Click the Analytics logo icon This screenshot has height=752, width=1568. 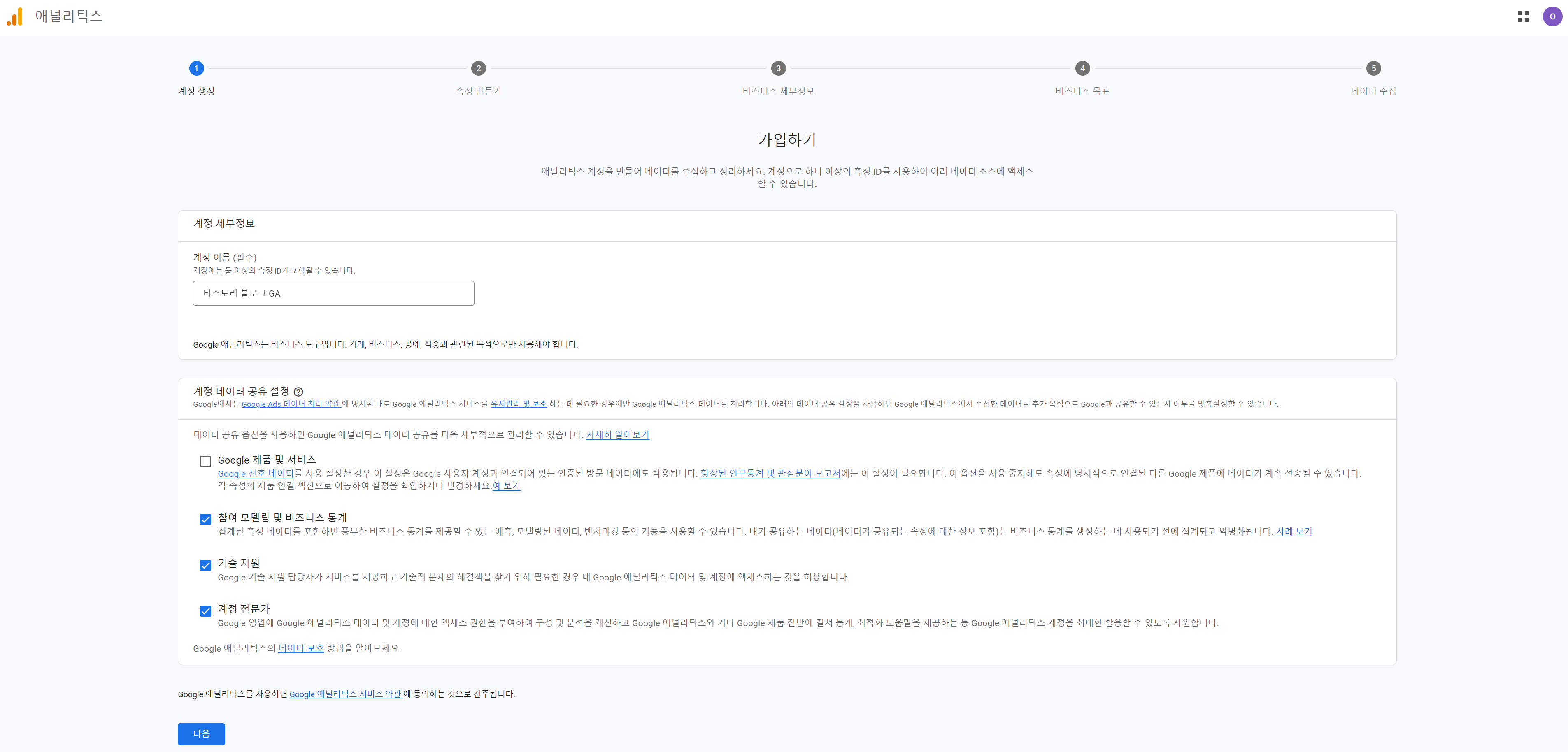click(x=14, y=16)
